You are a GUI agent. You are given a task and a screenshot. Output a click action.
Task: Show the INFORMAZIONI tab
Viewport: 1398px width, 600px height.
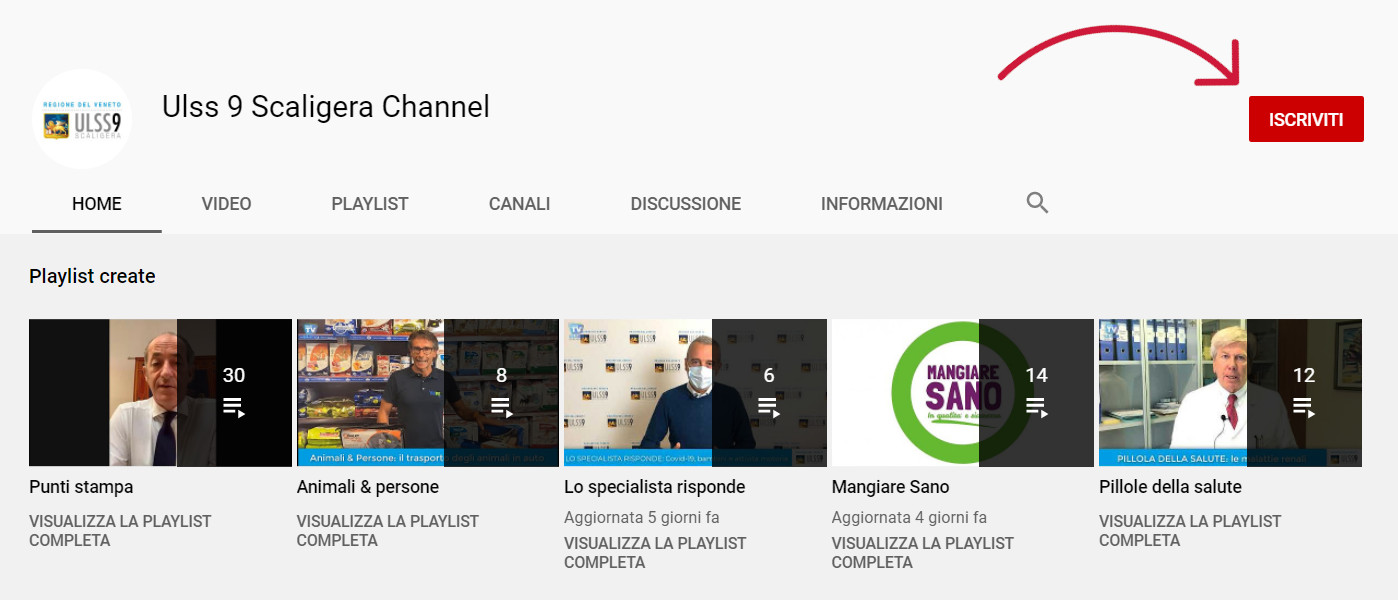pos(882,204)
